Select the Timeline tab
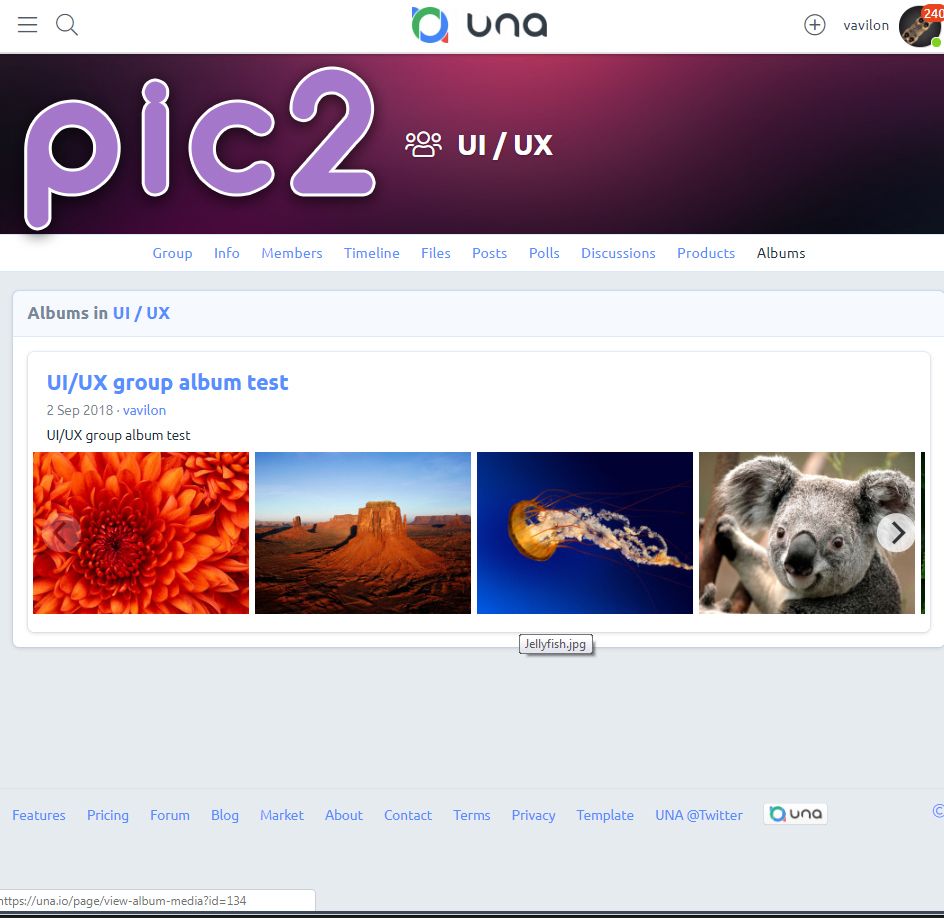This screenshot has height=918, width=944. 372,253
